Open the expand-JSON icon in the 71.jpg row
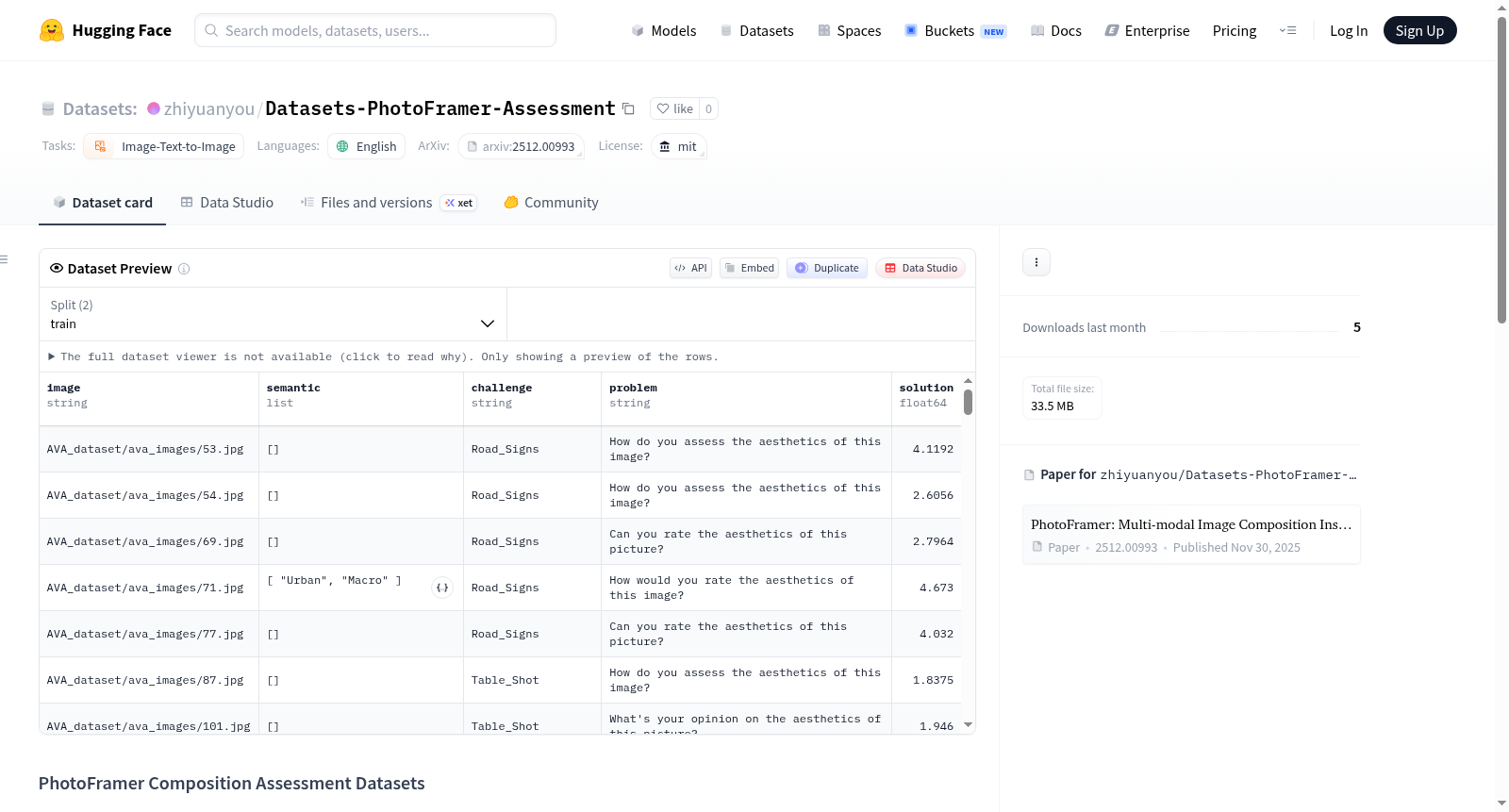The width and height of the screenshot is (1509, 812). [x=442, y=588]
